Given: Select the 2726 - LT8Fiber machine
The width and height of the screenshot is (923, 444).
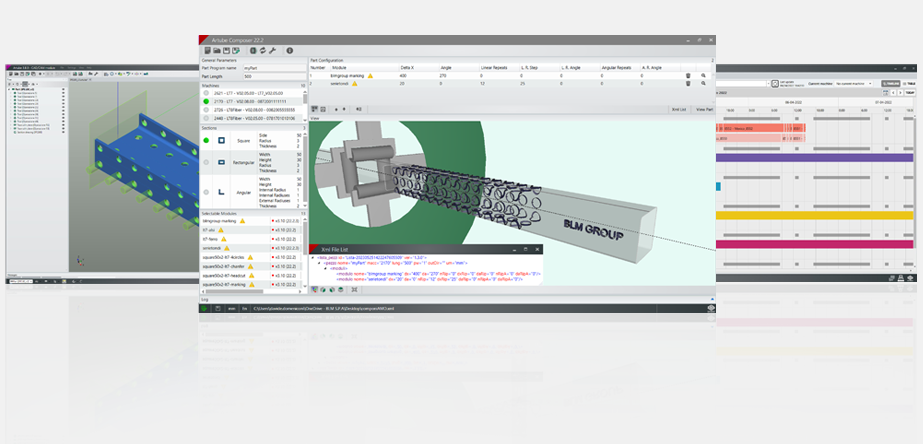Looking at the screenshot, I should click(x=205, y=109).
